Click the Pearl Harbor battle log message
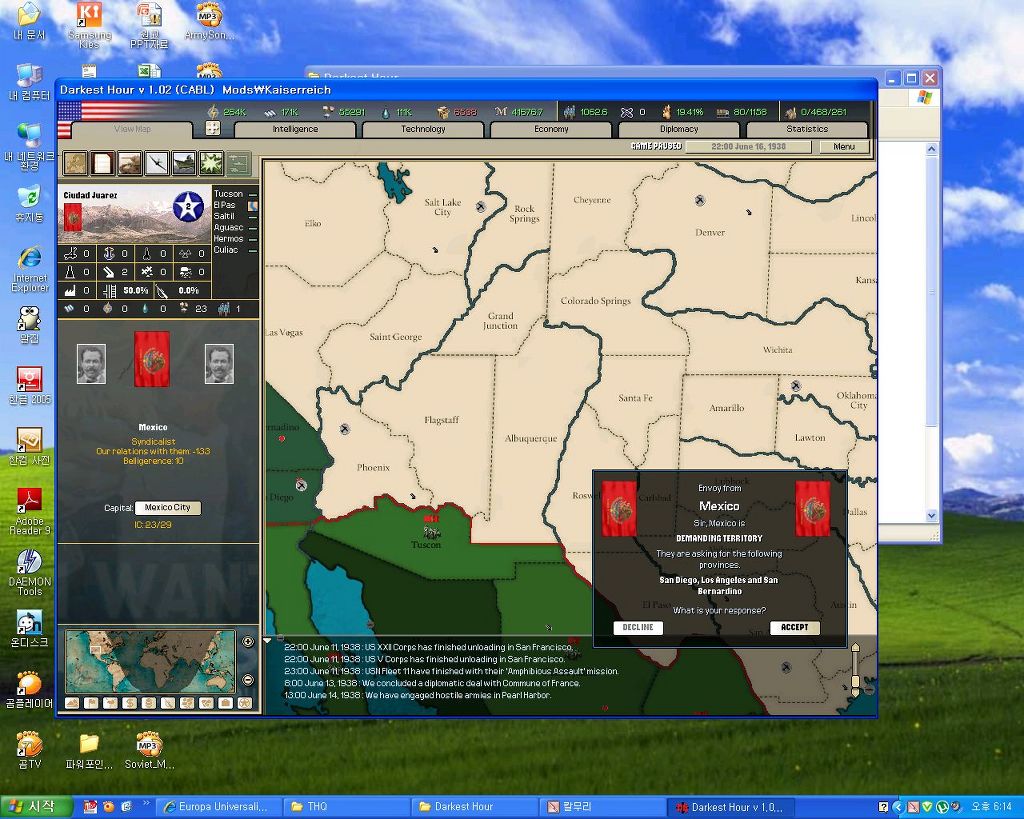The width and height of the screenshot is (1024, 819). pyautogui.click(x=417, y=695)
